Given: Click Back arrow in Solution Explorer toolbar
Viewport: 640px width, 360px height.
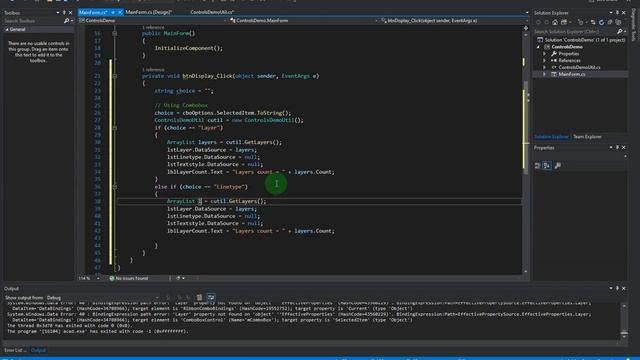Looking at the screenshot, I should pos(538,22).
